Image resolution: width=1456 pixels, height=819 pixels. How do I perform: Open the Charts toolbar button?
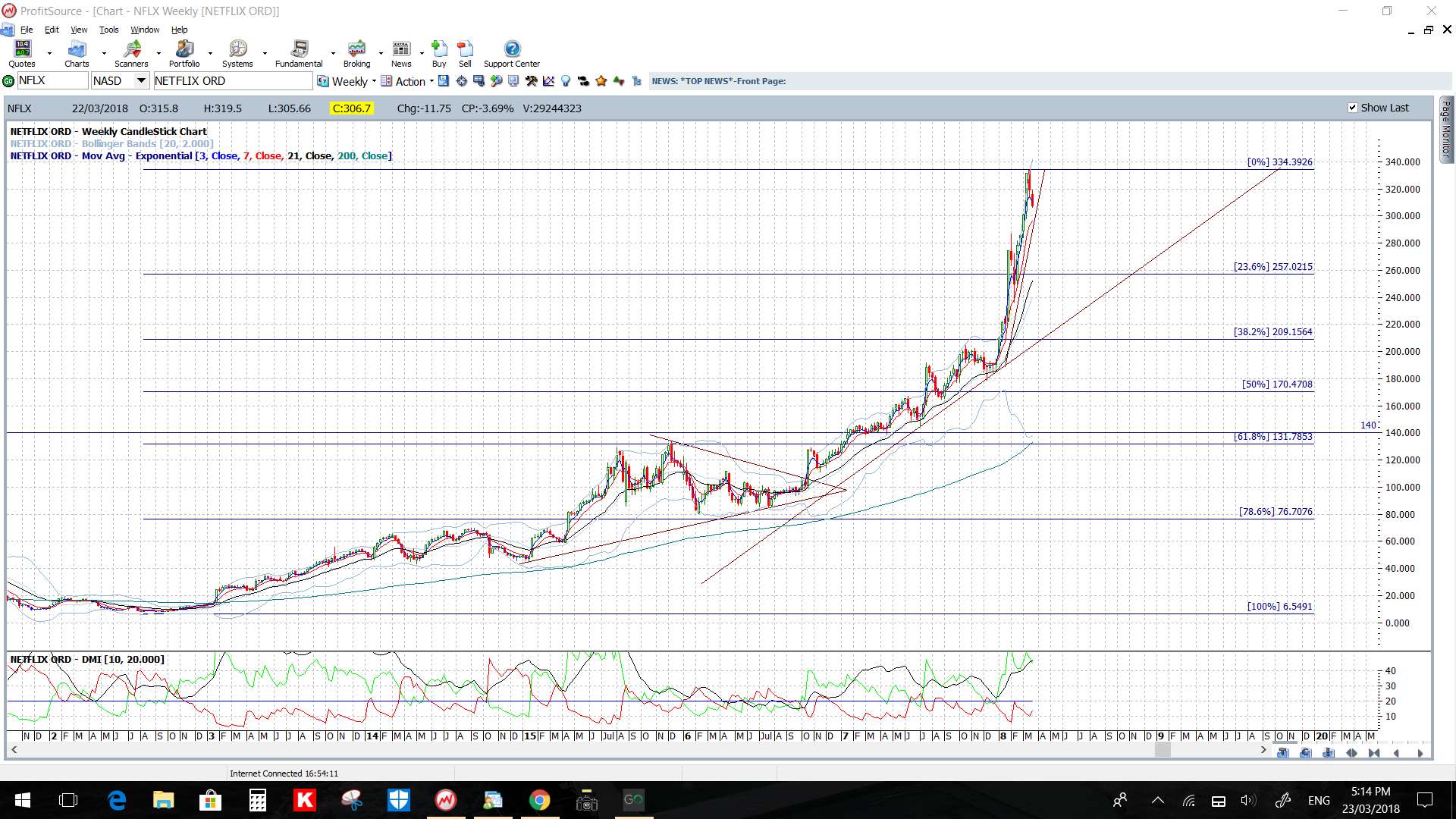[x=77, y=54]
